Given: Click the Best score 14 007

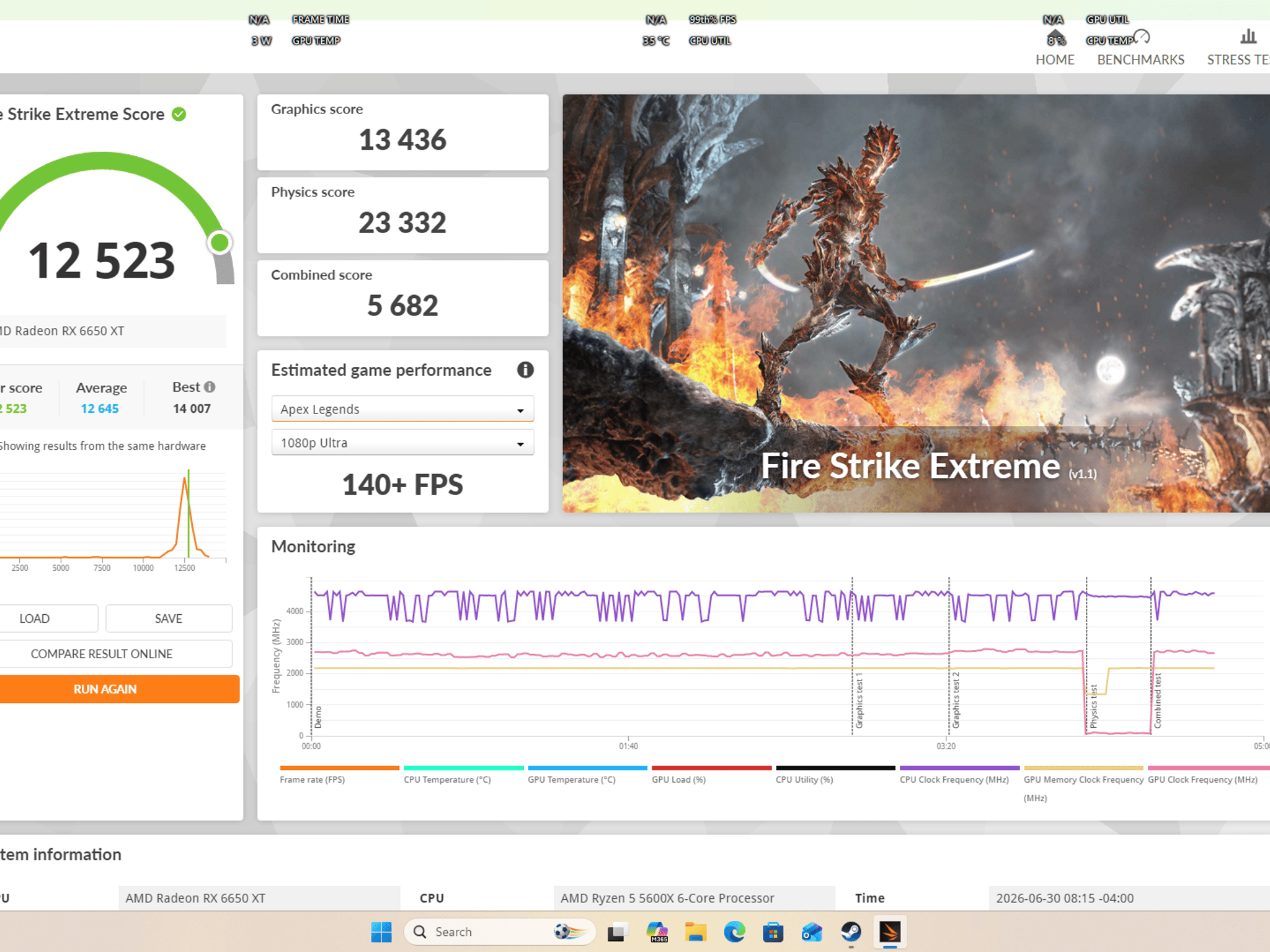Looking at the screenshot, I should [192, 408].
